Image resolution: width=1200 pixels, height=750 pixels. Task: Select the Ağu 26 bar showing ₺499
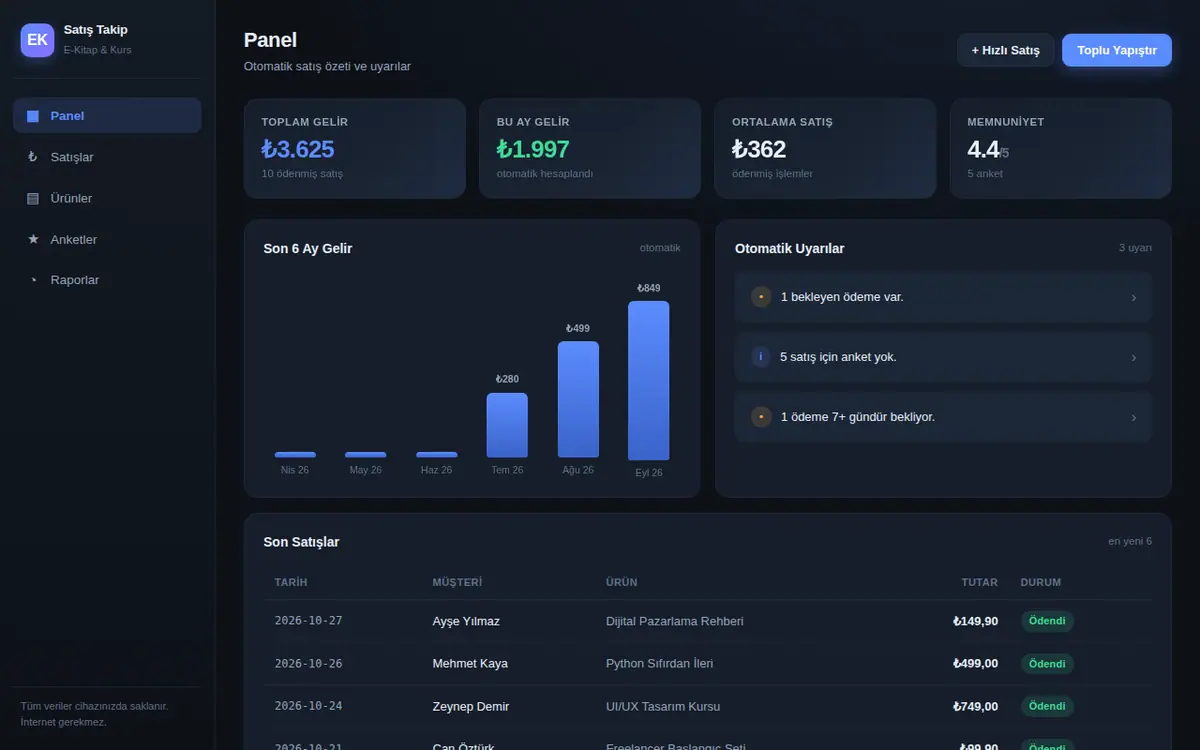[x=578, y=400]
